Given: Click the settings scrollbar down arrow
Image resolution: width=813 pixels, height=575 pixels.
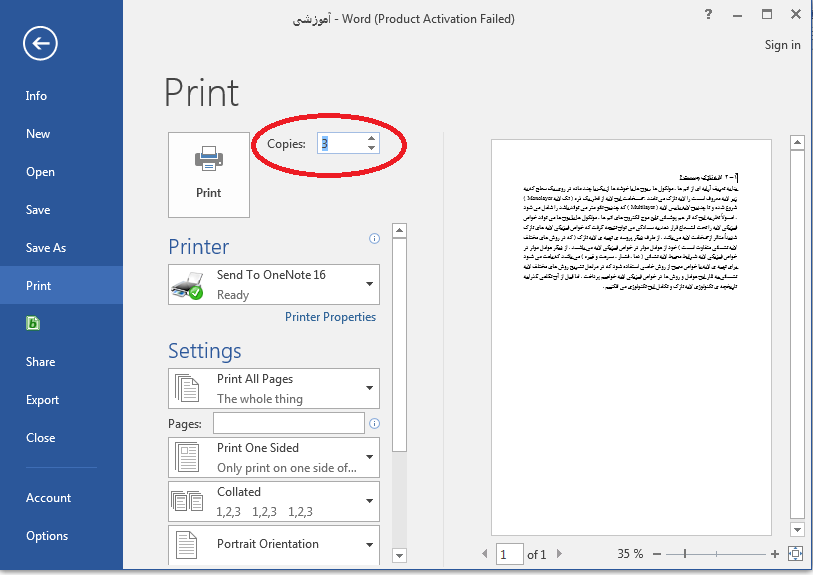Looking at the screenshot, I should [399, 556].
